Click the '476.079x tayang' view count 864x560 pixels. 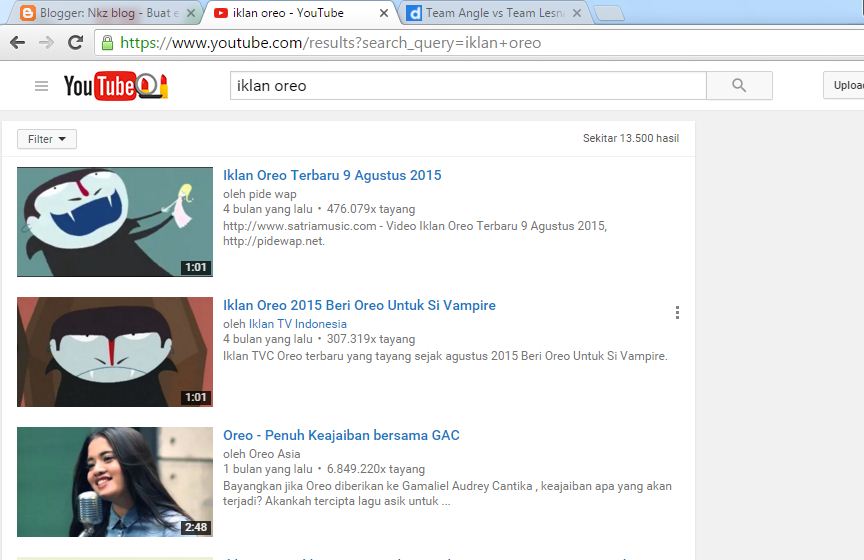pos(371,209)
